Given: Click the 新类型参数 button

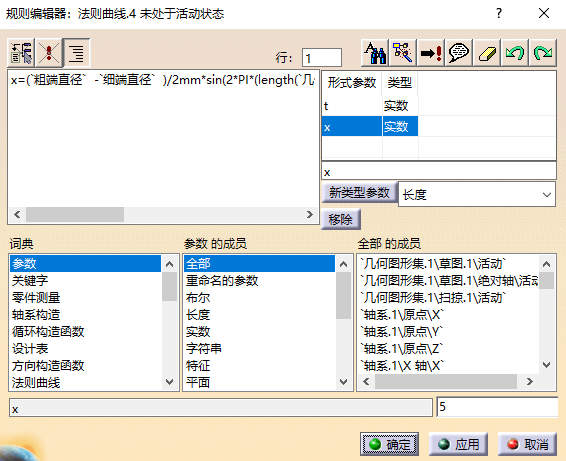Looking at the screenshot, I should click(359, 192).
